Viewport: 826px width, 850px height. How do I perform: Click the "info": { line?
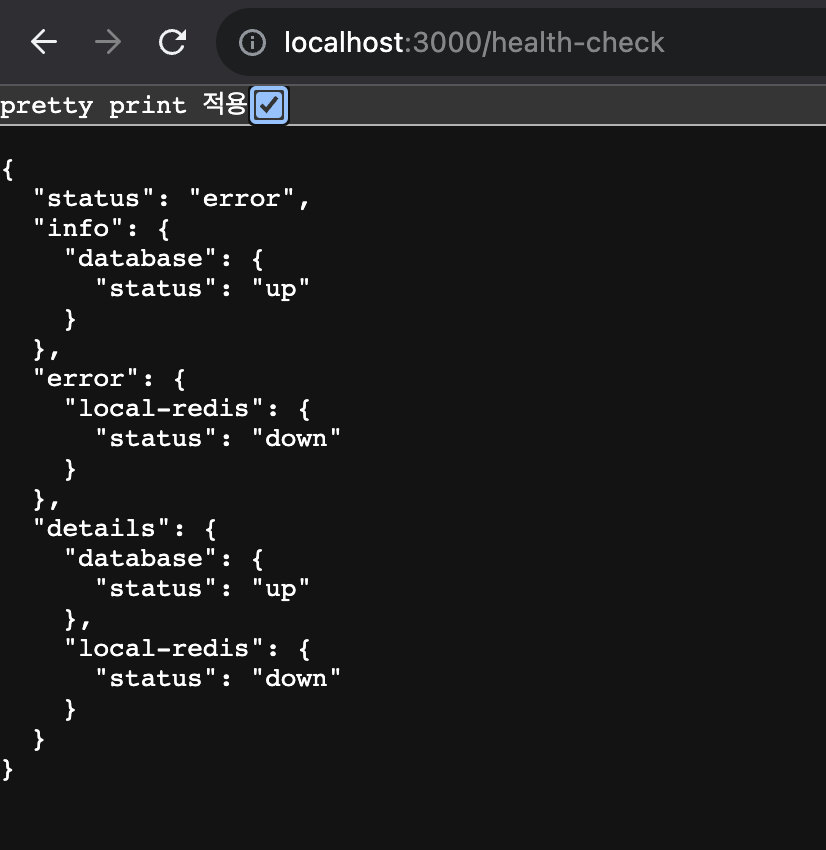pyautogui.click(x=101, y=229)
